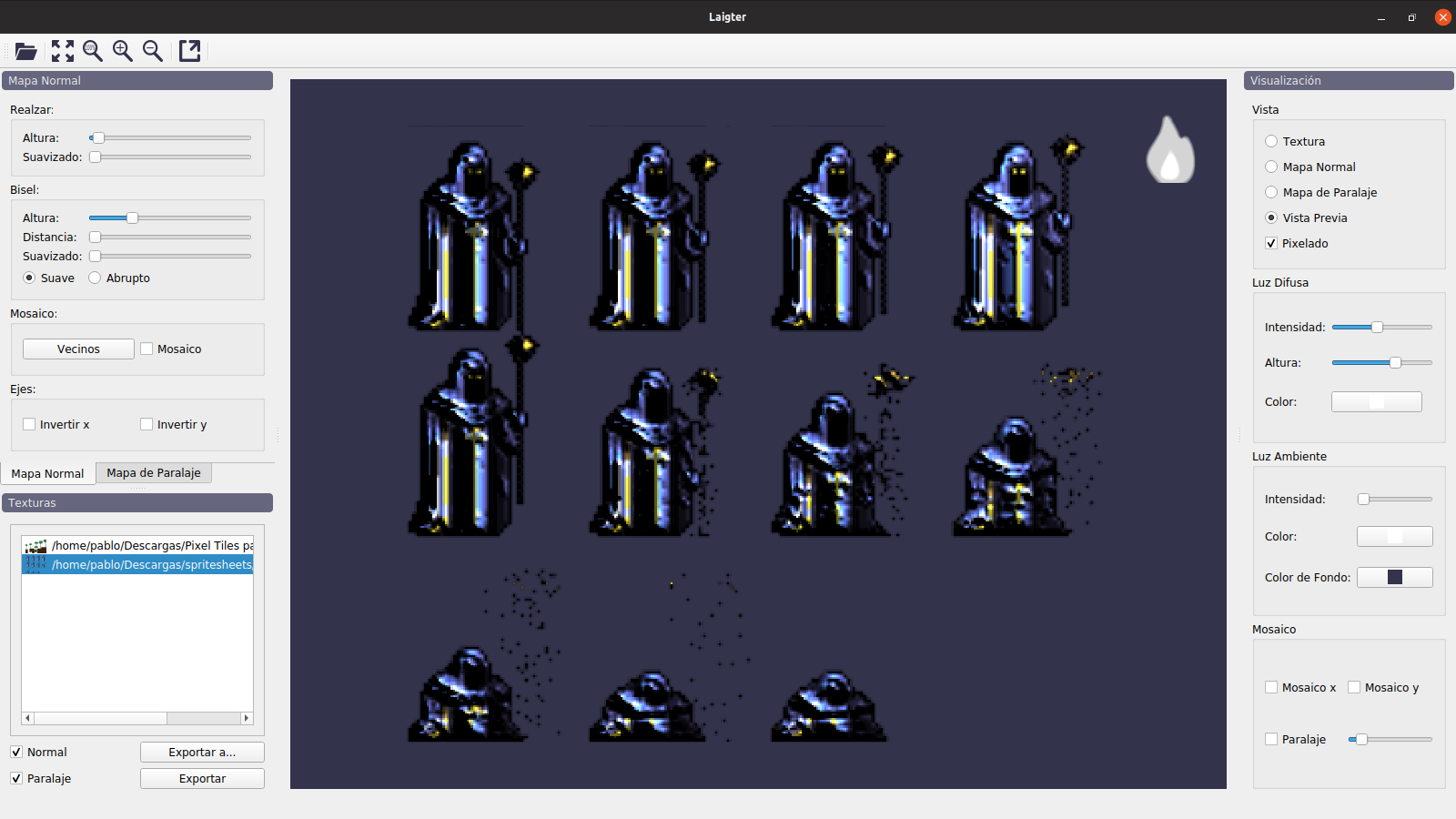Image resolution: width=1456 pixels, height=819 pixels.
Task: Click the Bisel Suavizado slider
Action: (x=170, y=257)
